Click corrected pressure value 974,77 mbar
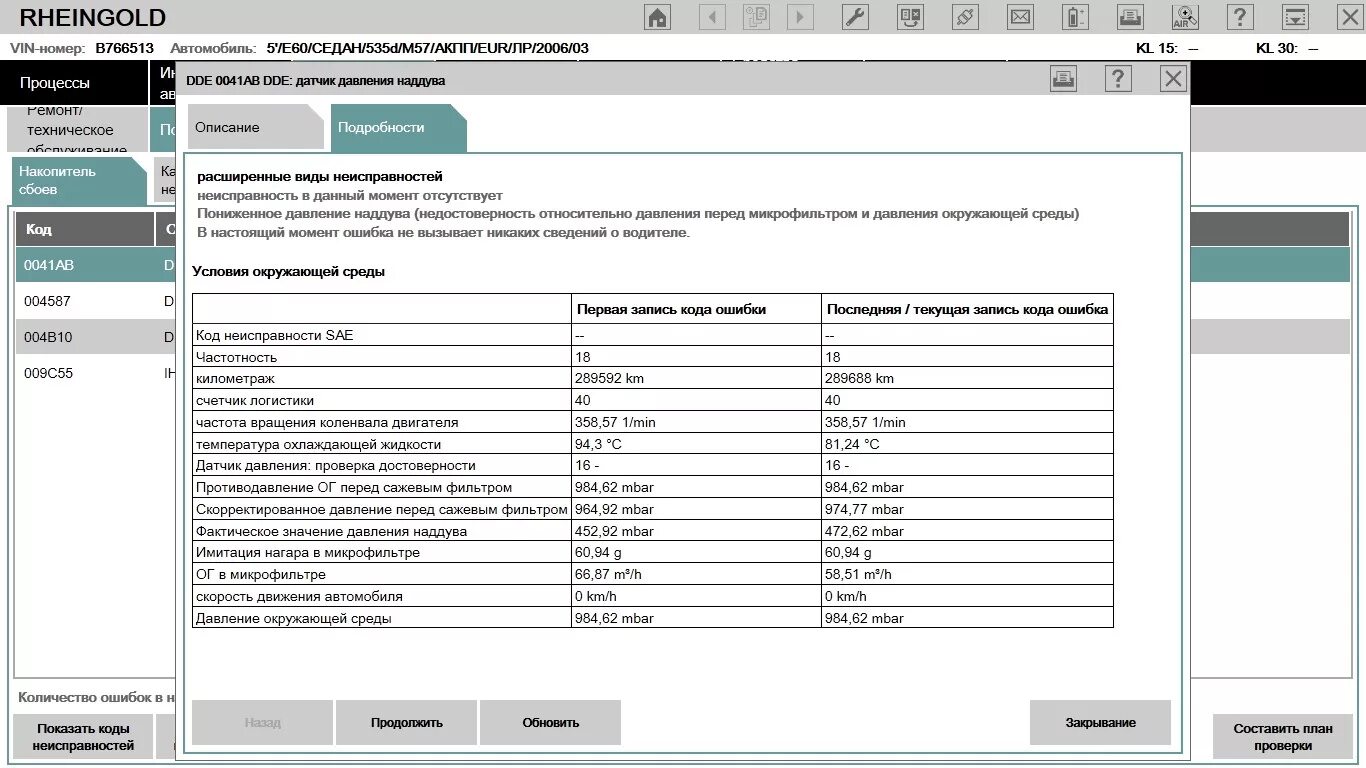 point(864,510)
